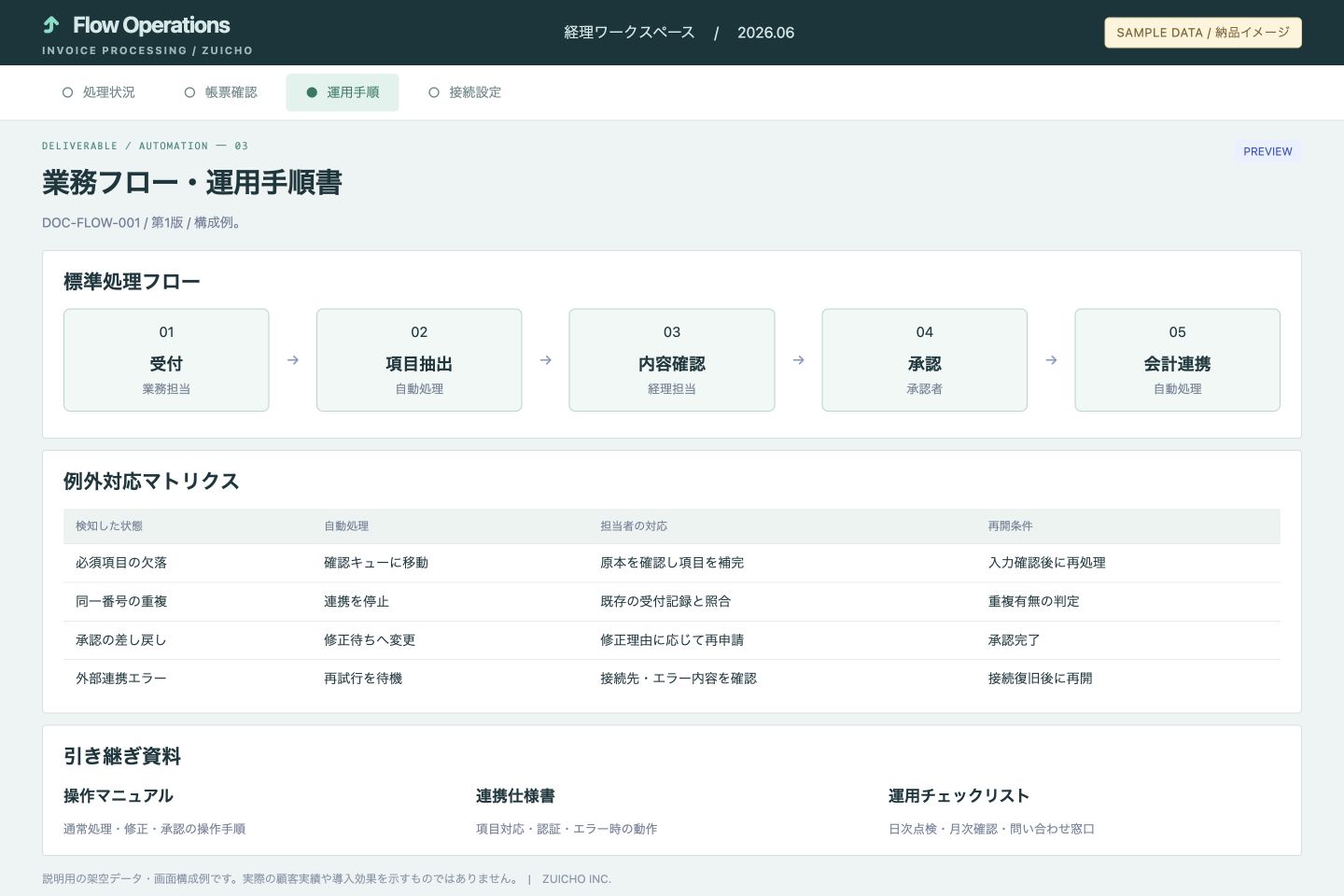The width and height of the screenshot is (1344, 896).
Task: Select the 01 受付 flow step card
Action: (166, 360)
